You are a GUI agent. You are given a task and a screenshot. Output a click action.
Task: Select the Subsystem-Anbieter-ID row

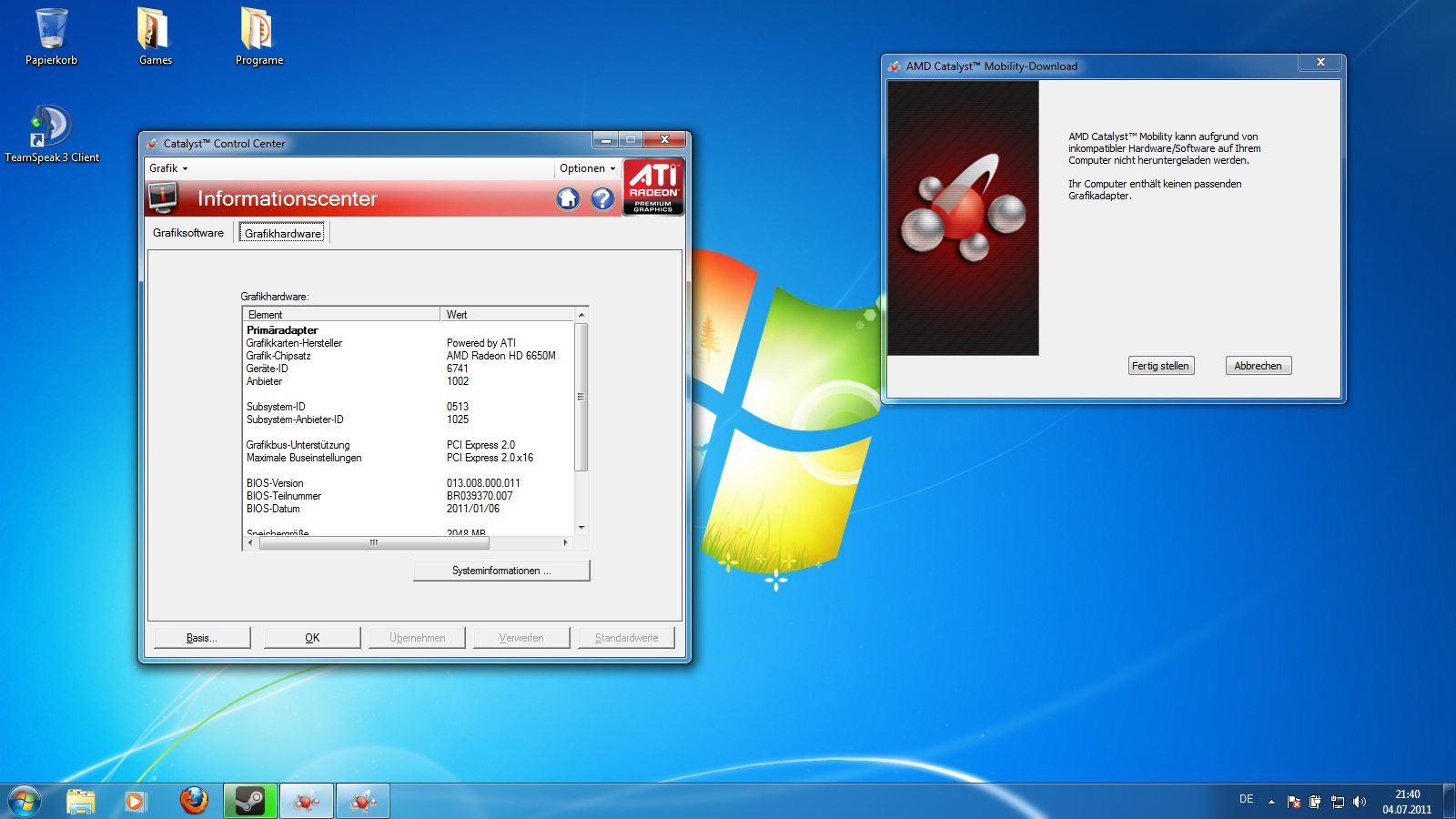pos(409,420)
